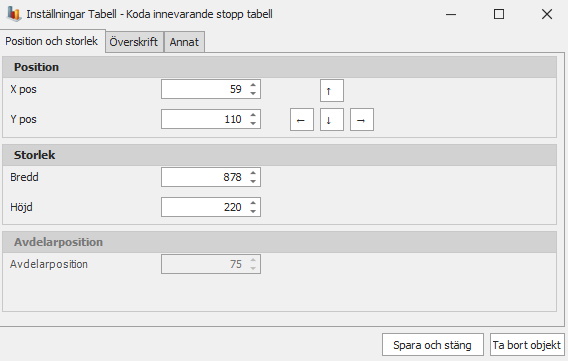Click the Spara och stäng button
Viewport: 568px width, 361px height.
tap(433, 345)
